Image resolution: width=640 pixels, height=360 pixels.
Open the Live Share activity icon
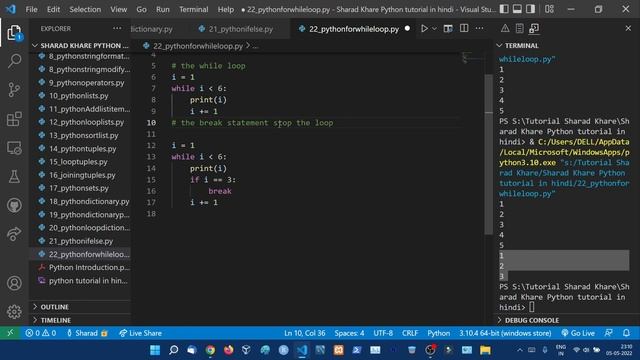coord(14,234)
